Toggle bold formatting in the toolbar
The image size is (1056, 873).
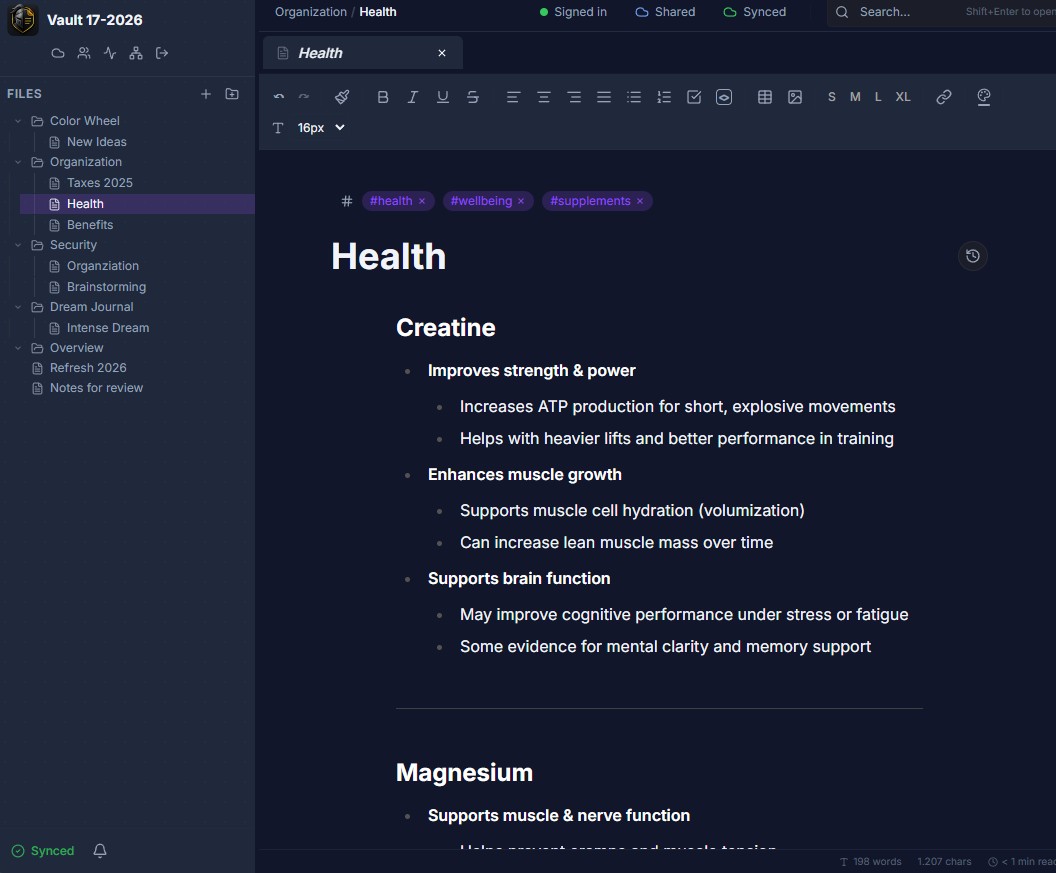point(382,97)
